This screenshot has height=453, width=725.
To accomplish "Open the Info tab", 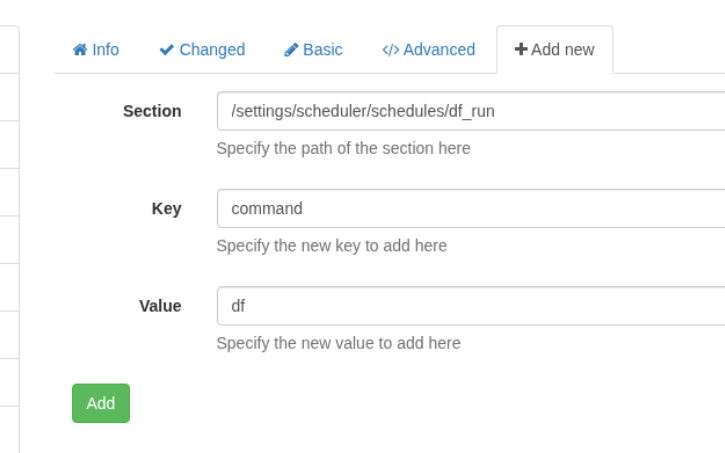I will click(96, 50).
